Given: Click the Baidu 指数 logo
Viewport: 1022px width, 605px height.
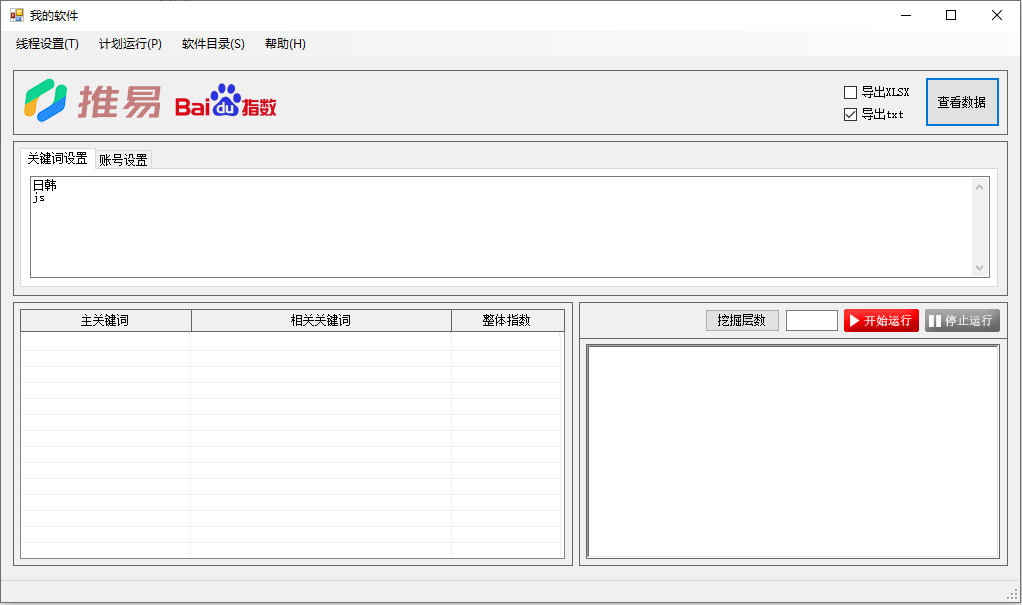Looking at the screenshot, I should tap(226, 102).
